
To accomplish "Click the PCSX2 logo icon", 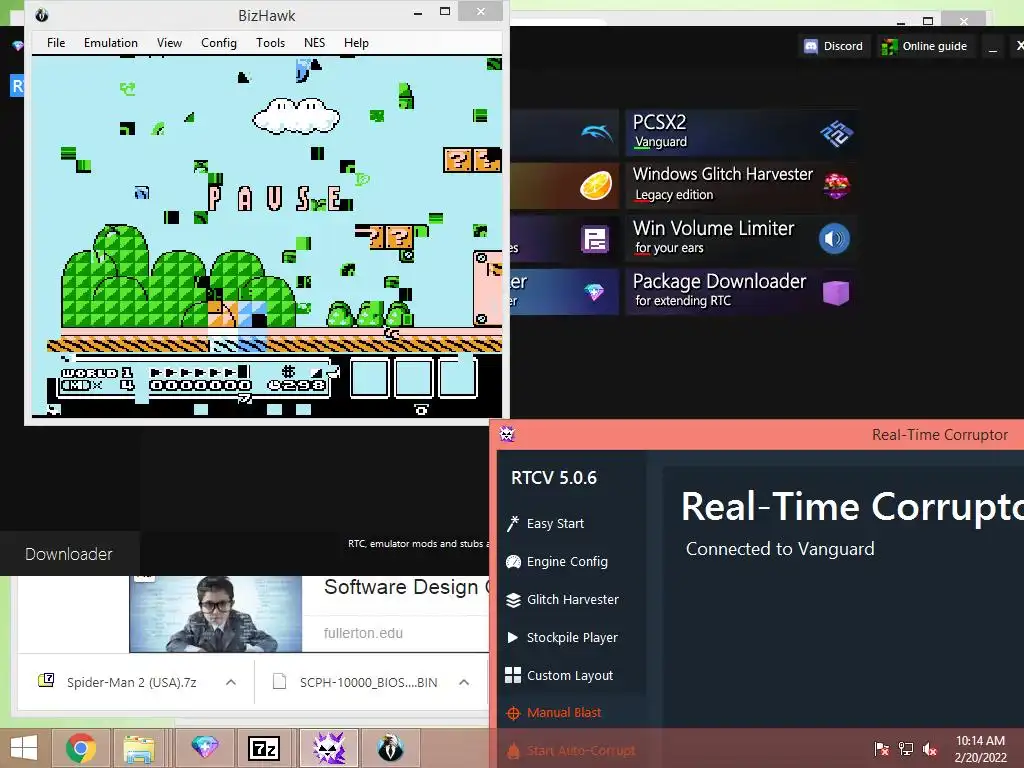I will (836, 133).
